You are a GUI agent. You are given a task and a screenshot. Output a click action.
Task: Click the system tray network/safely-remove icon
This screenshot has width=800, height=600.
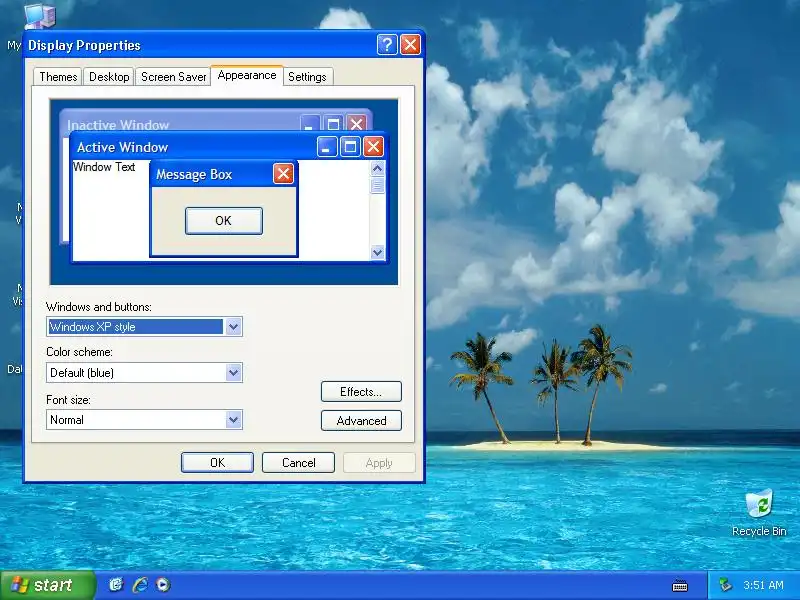click(725, 585)
